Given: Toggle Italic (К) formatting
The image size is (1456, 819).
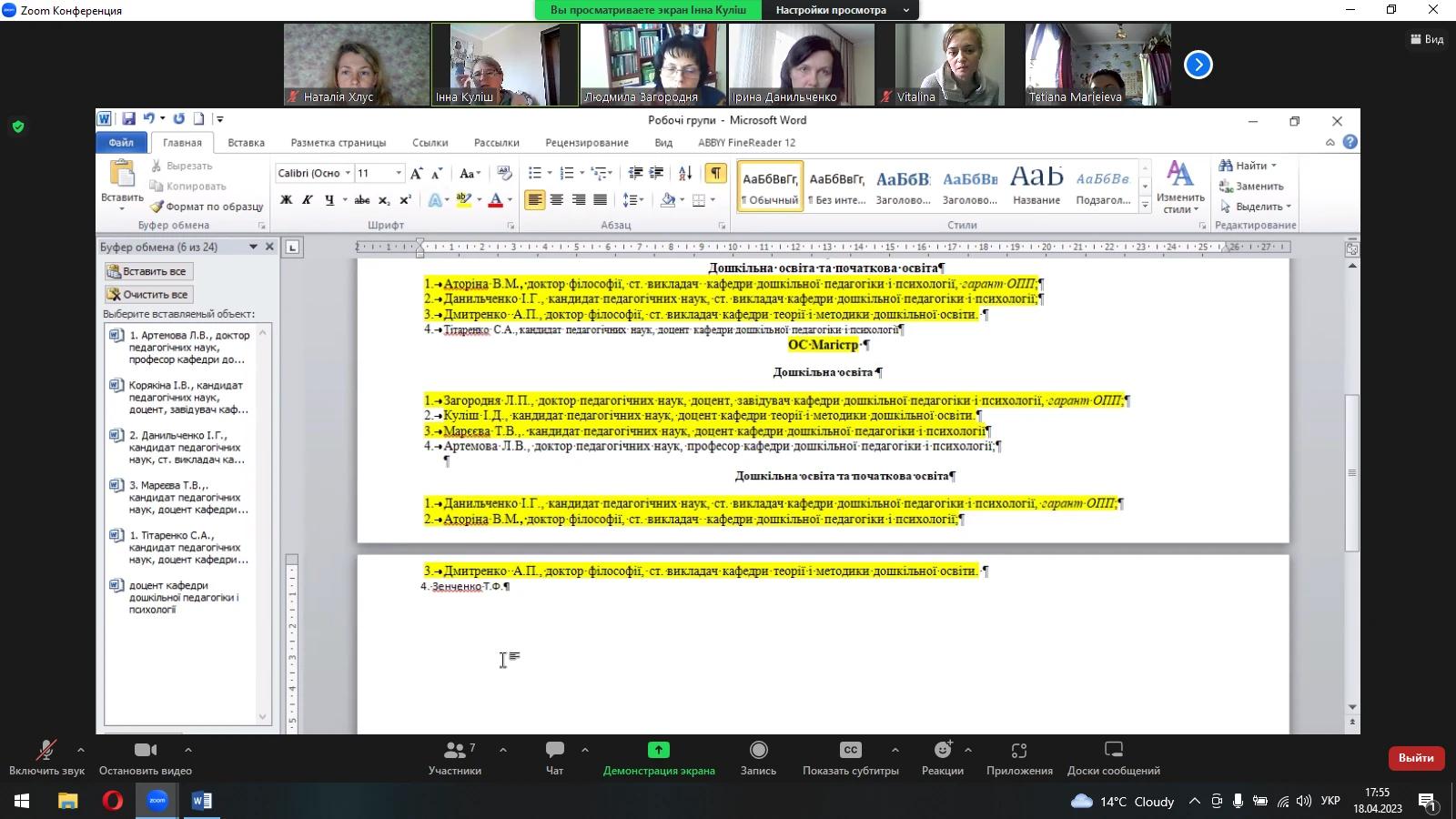Looking at the screenshot, I should click(308, 200).
